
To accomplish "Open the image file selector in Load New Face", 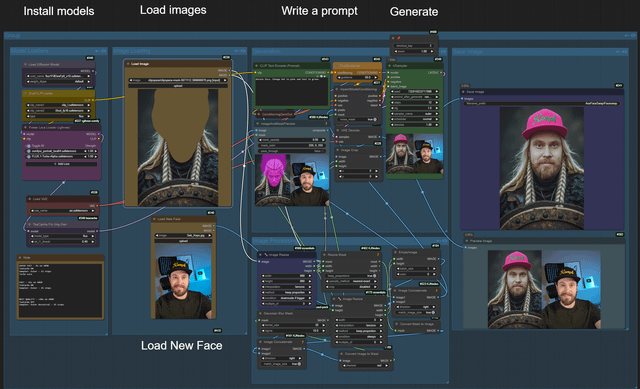I will point(183,236).
